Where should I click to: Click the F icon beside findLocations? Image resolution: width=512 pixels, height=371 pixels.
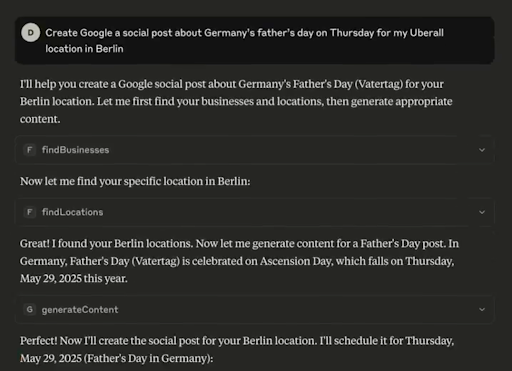pyautogui.click(x=30, y=212)
